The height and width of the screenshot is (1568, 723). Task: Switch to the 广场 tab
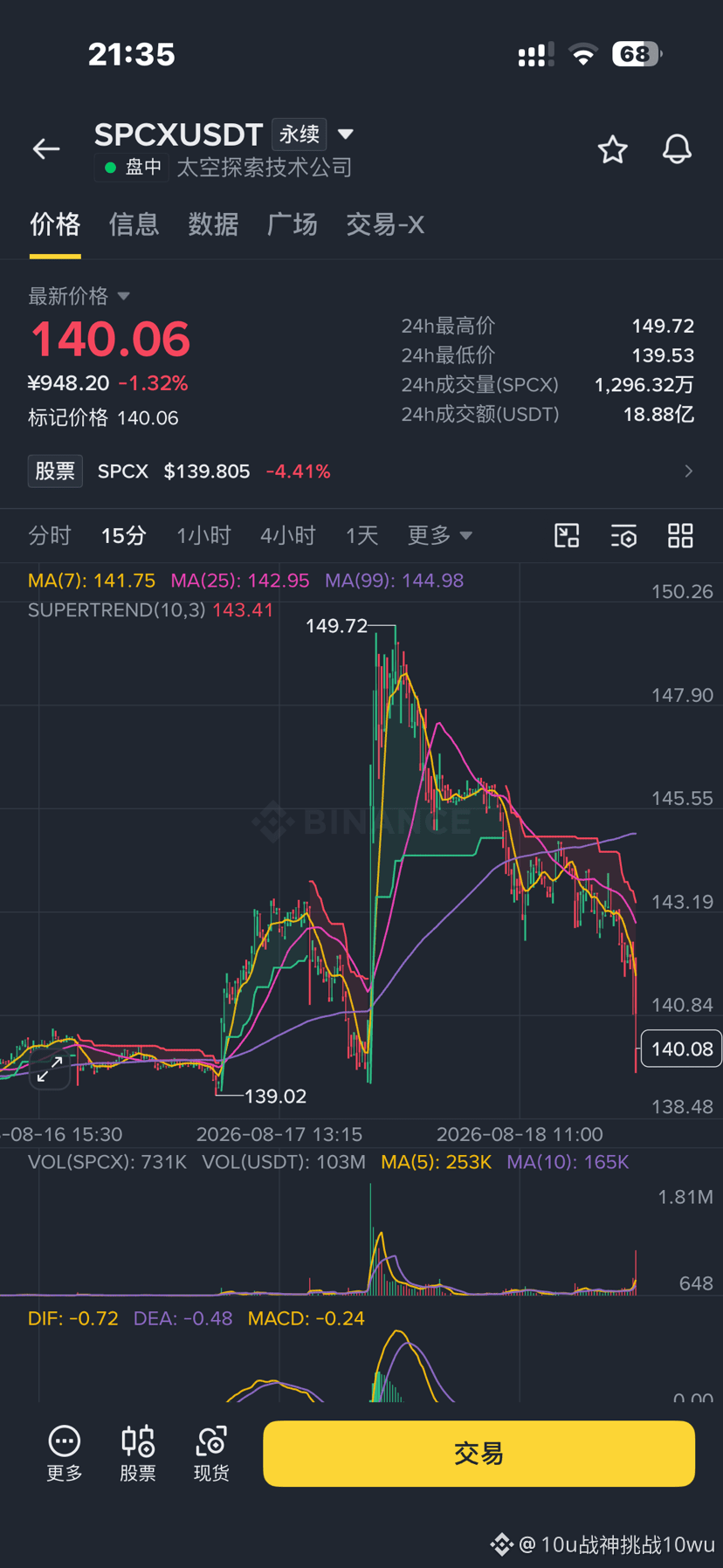pyautogui.click(x=293, y=224)
